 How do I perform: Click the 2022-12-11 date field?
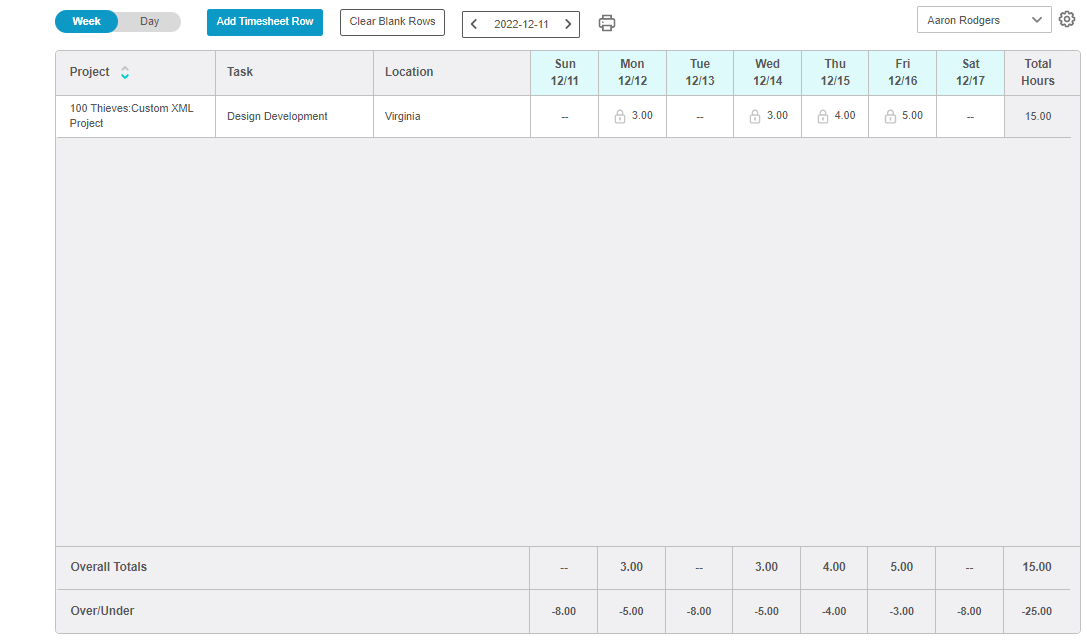(521, 24)
